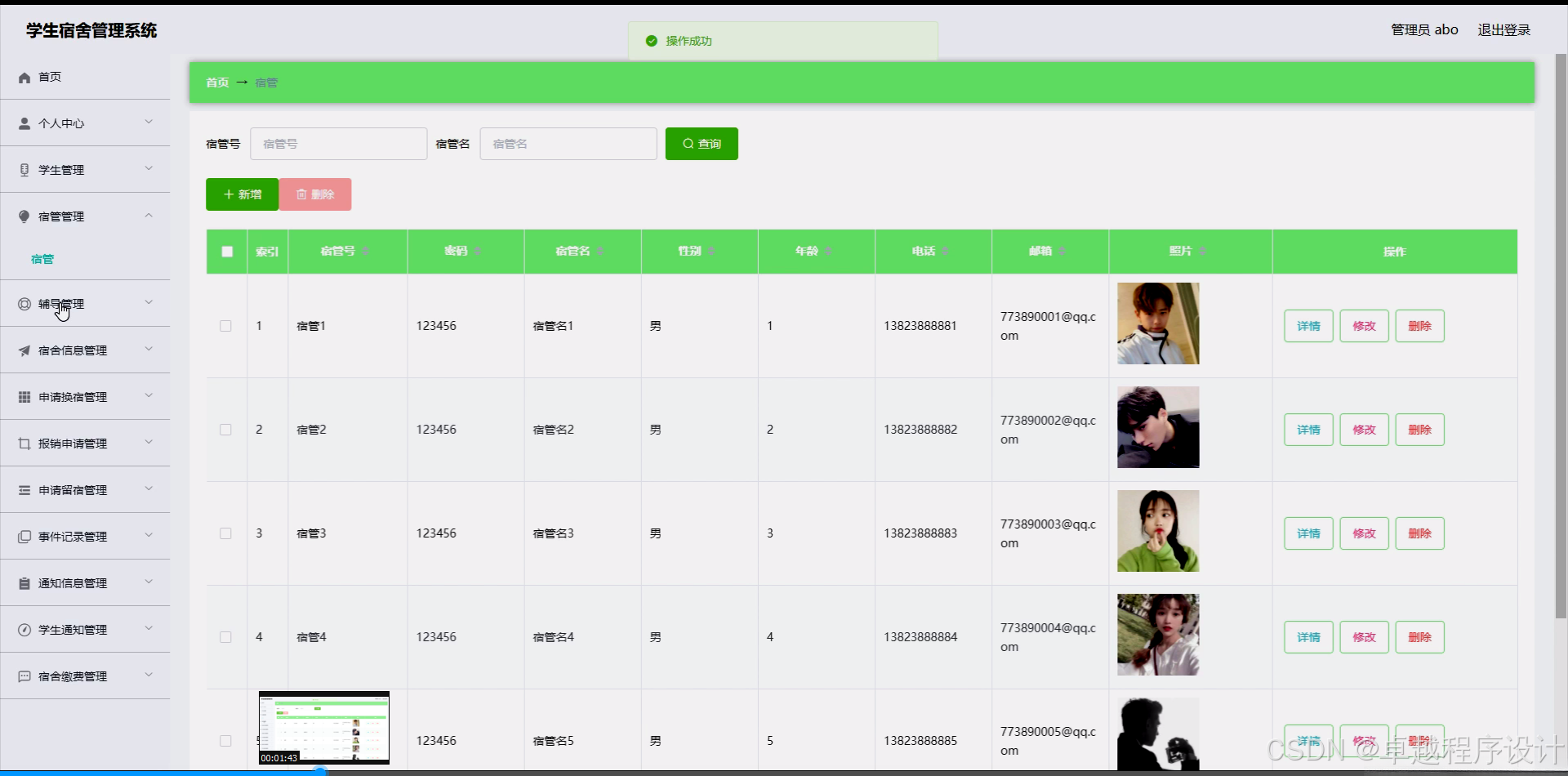Click the 宿舍信息管理 paper-plane icon
The width and height of the screenshot is (1568, 776).
point(23,350)
